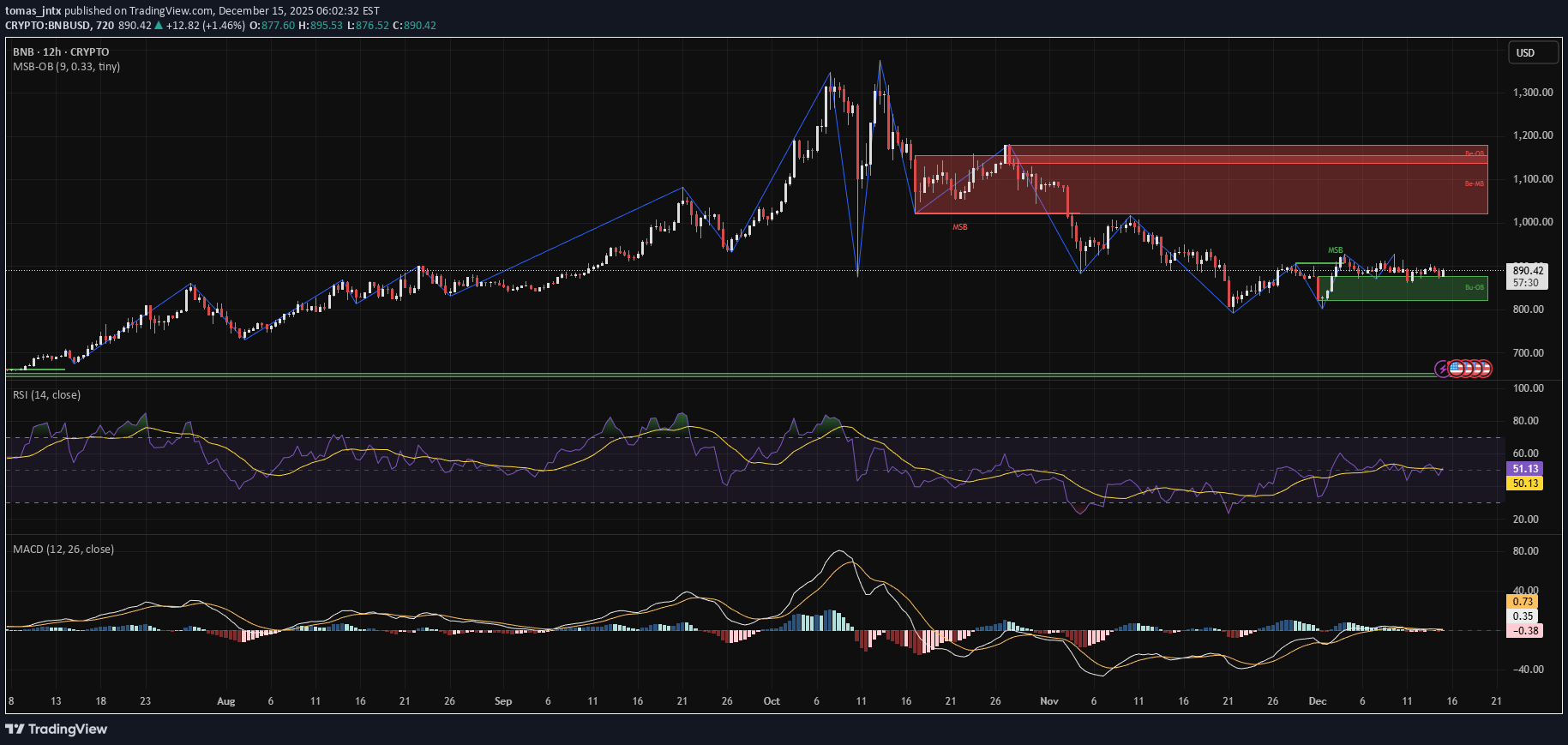This screenshot has height=745, width=1568.
Task: Select the MACD (12, 26, close) label
Action: click(x=63, y=550)
